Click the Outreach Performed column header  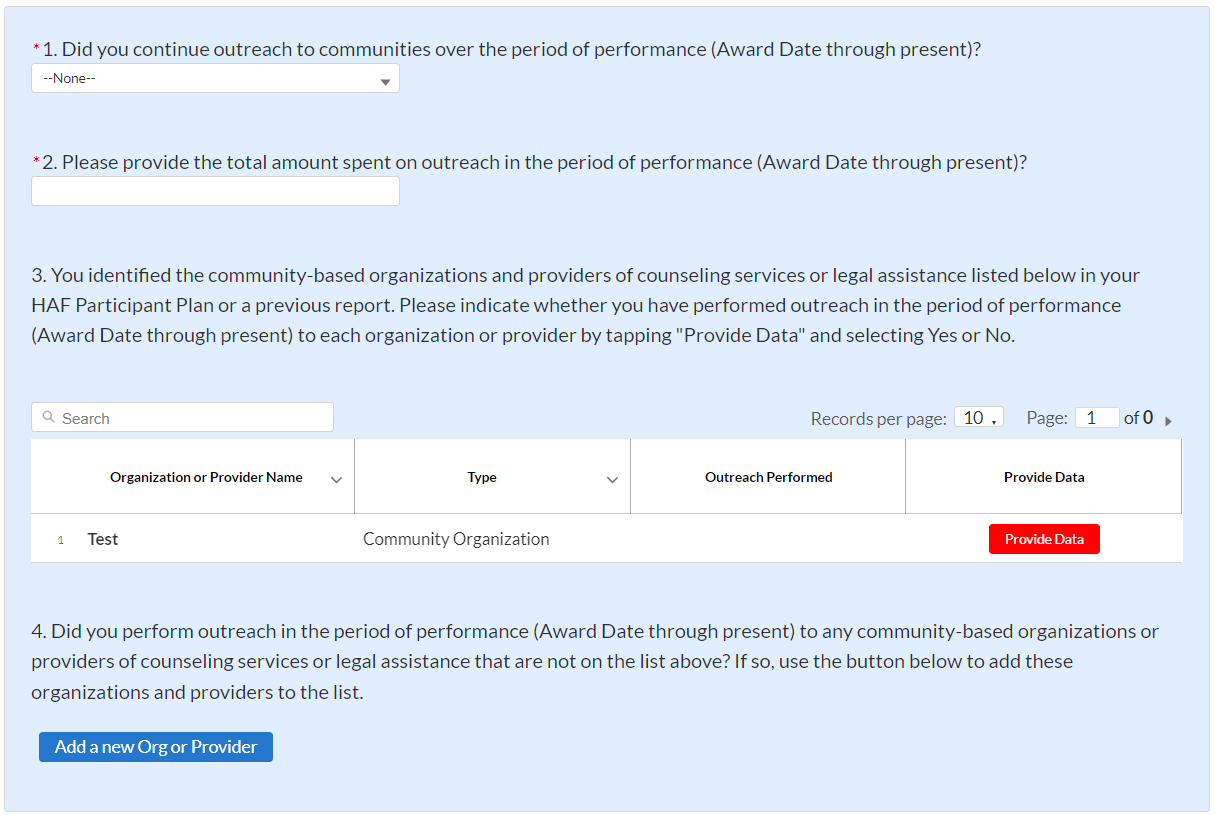768,478
